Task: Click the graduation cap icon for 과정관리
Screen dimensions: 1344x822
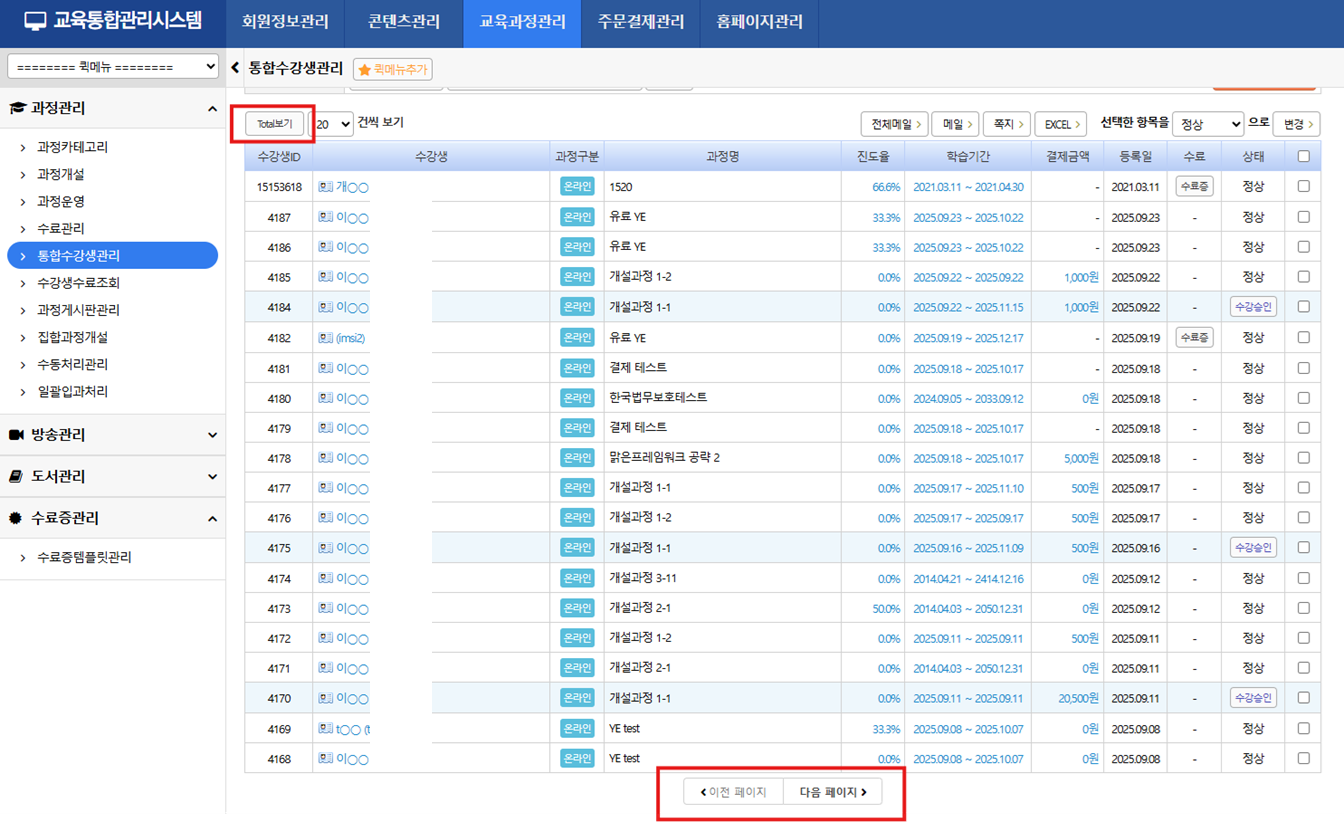Action: 17,108
